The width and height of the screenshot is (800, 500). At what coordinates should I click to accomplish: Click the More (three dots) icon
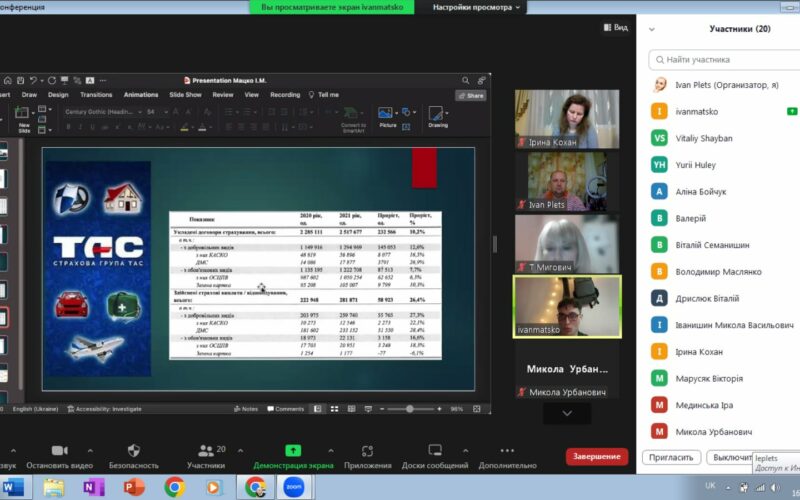click(x=507, y=451)
